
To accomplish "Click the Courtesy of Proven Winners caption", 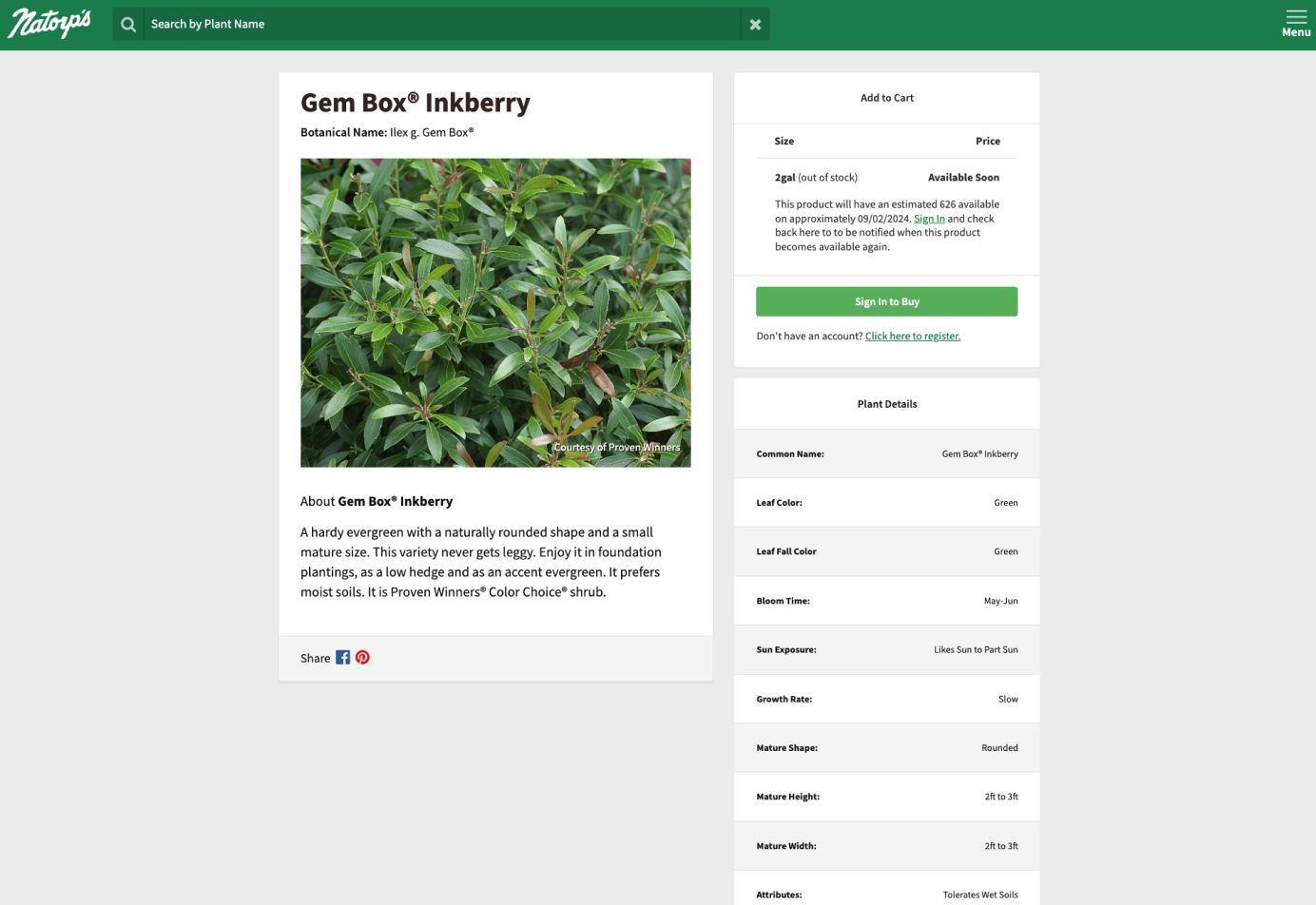I will [x=617, y=448].
